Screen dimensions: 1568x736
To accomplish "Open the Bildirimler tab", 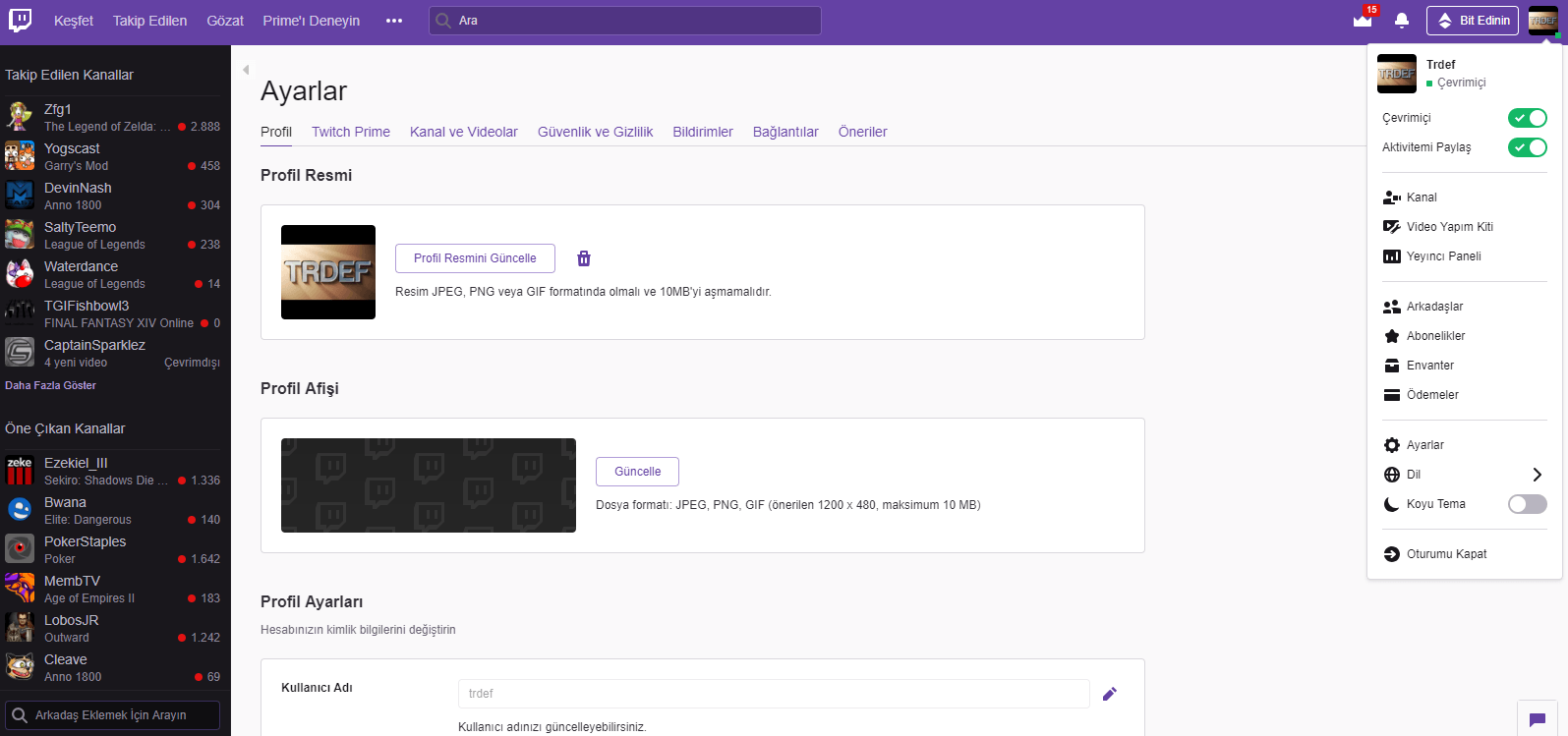I will click(703, 132).
